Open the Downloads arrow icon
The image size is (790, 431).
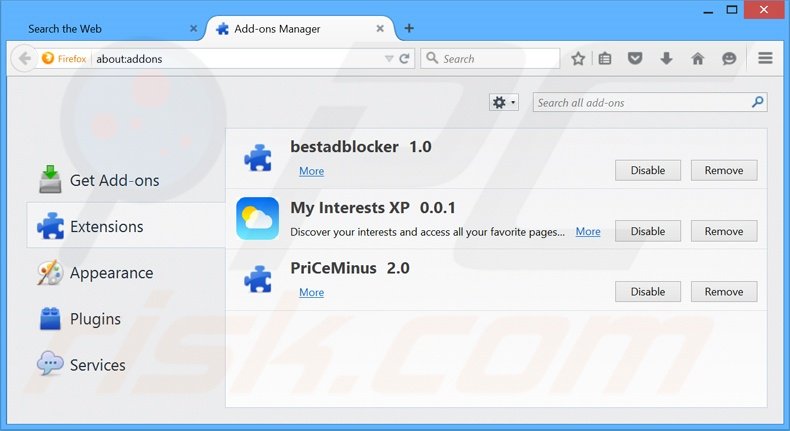pos(666,58)
